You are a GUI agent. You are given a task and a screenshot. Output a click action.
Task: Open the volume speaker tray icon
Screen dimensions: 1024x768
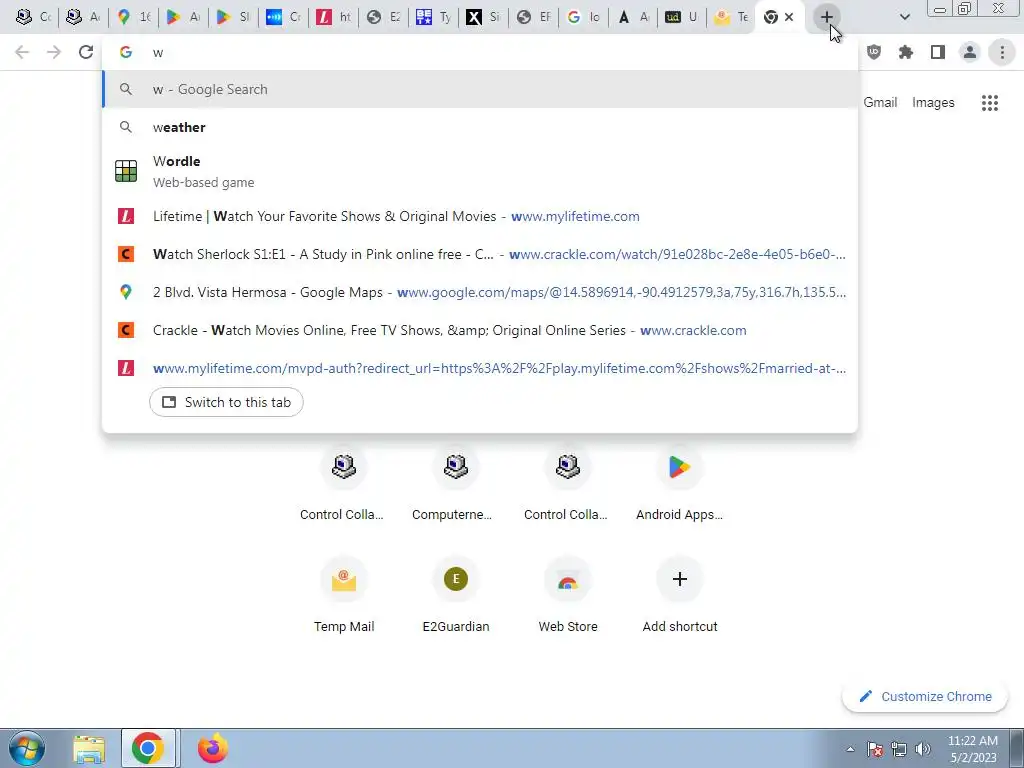pos(923,749)
